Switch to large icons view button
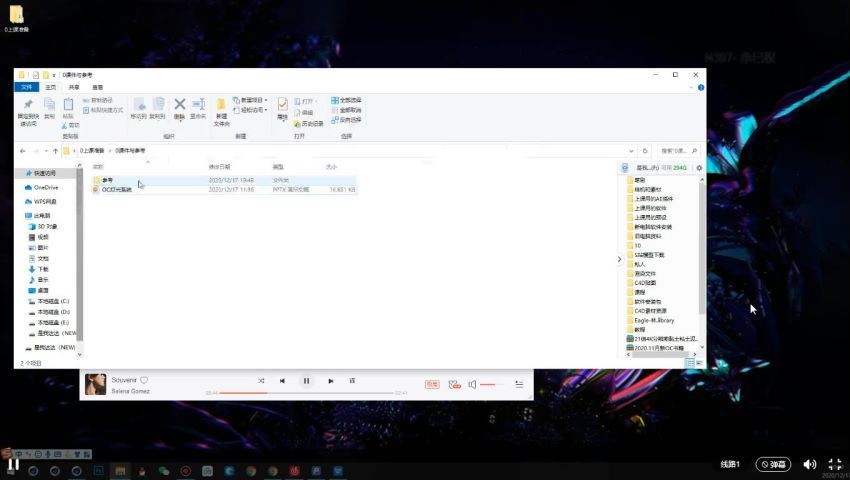 pos(699,363)
